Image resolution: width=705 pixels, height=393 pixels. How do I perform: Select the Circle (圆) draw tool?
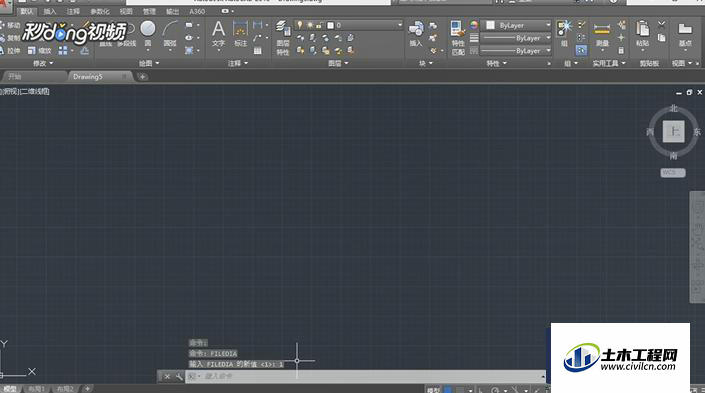coord(147,34)
